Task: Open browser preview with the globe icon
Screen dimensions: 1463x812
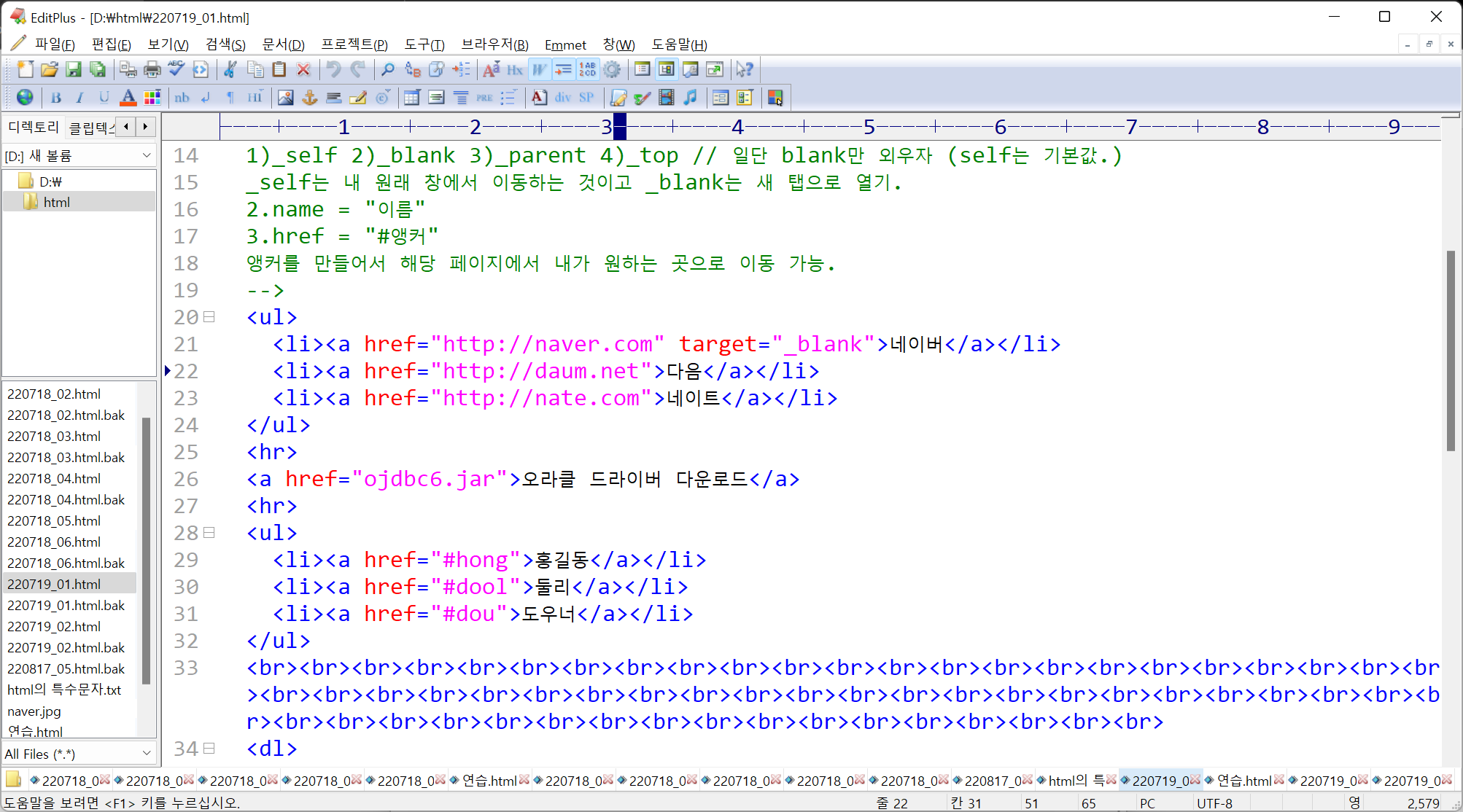Action: click(x=25, y=97)
